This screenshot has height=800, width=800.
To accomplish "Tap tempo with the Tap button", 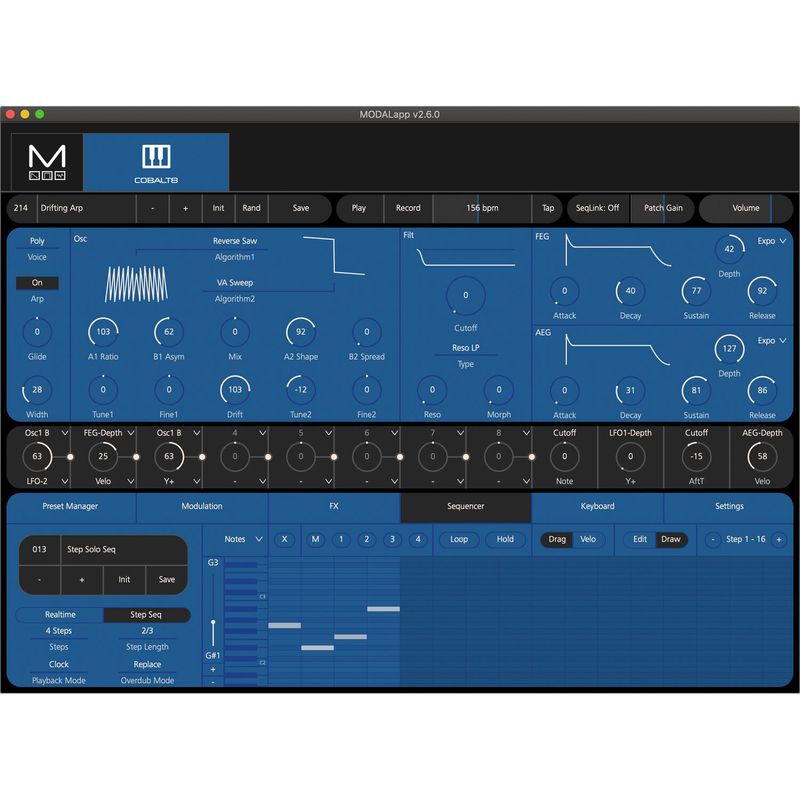I will pos(547,208).
